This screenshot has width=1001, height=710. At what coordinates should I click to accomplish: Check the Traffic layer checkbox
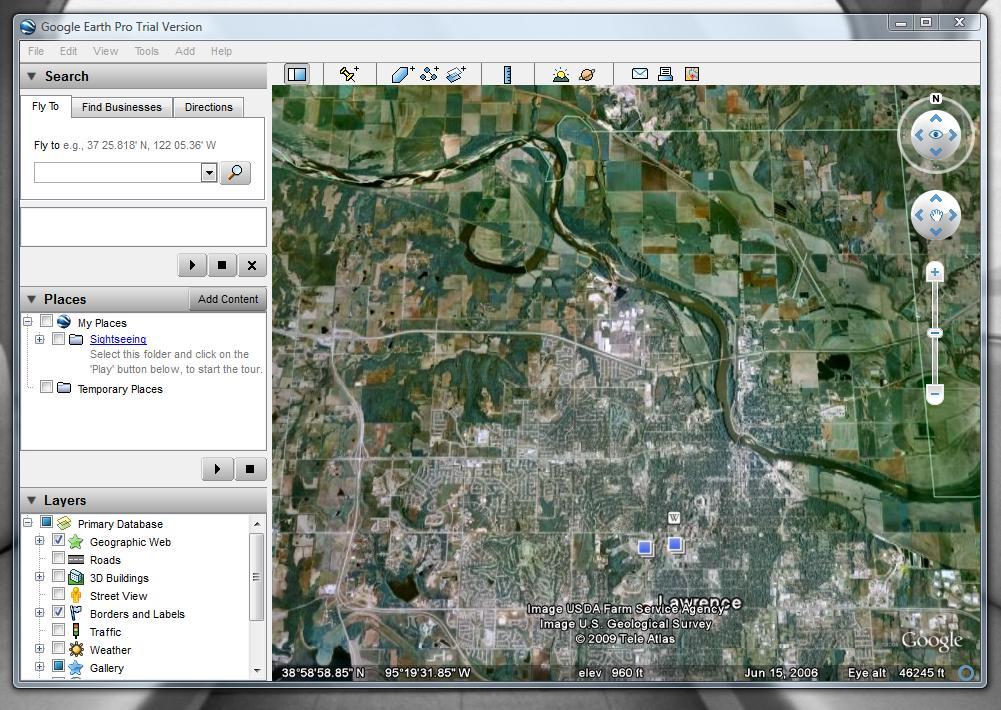coord(58,631)
